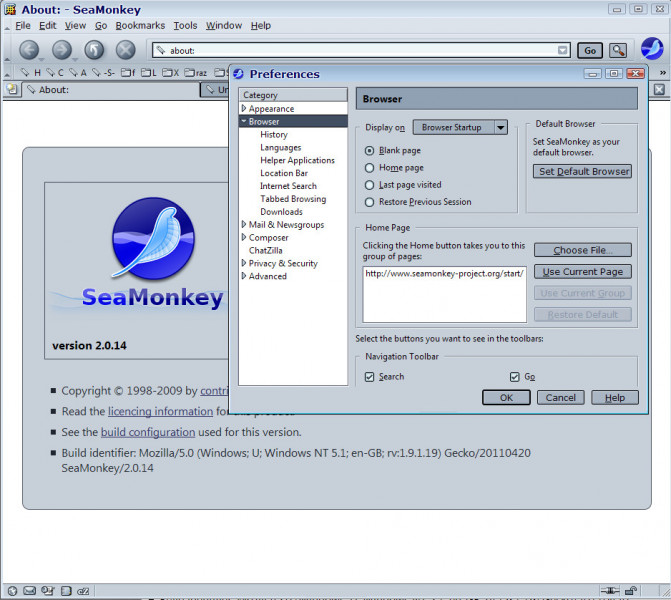
Task: Close the current tab with the tab bar X
Action: [x=659, y=89]
